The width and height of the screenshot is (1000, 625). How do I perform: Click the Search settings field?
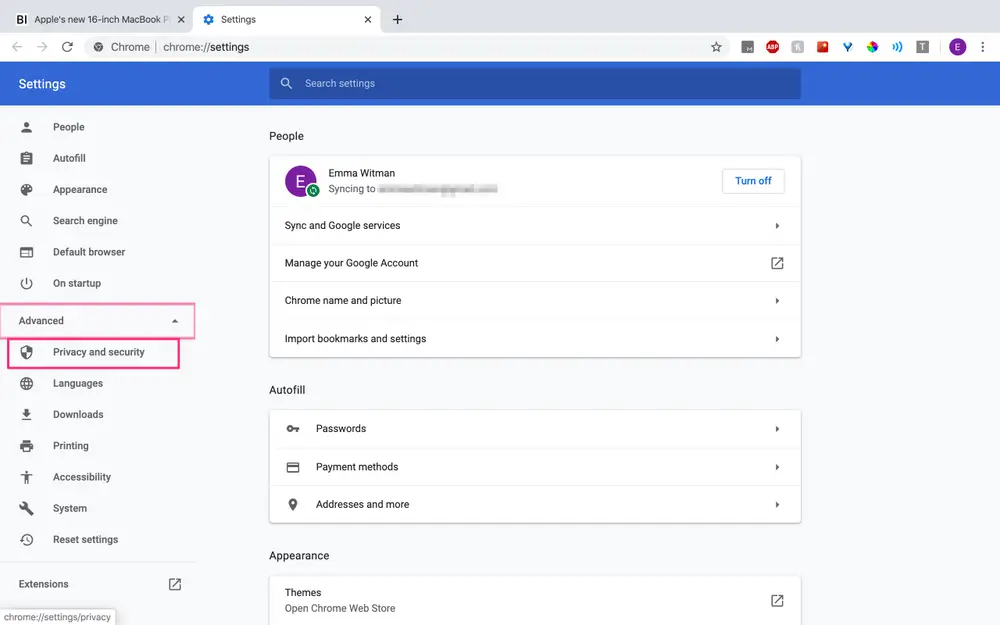(x=535, y=84)
